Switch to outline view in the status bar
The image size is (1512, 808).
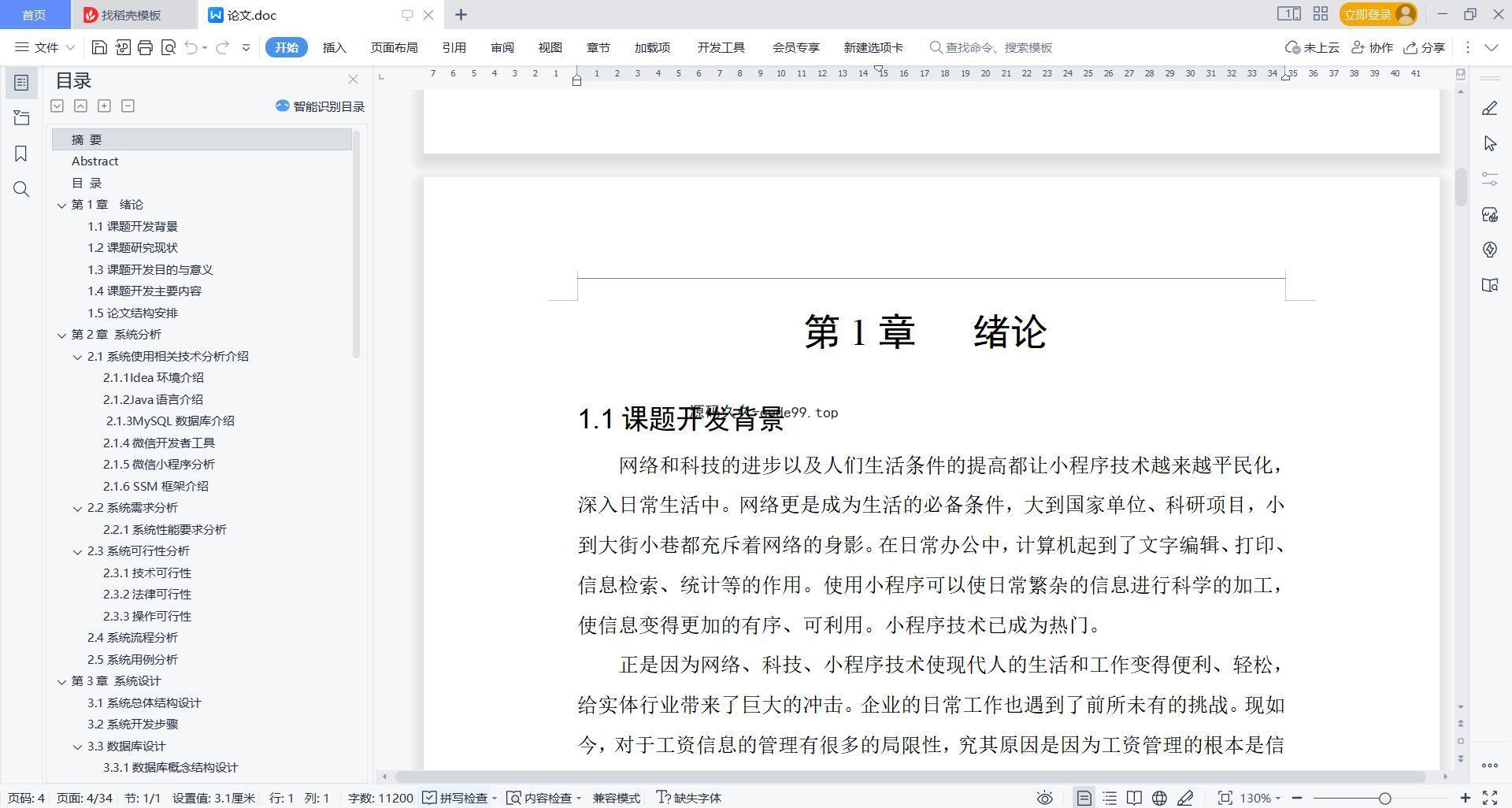coord(1109,798)
